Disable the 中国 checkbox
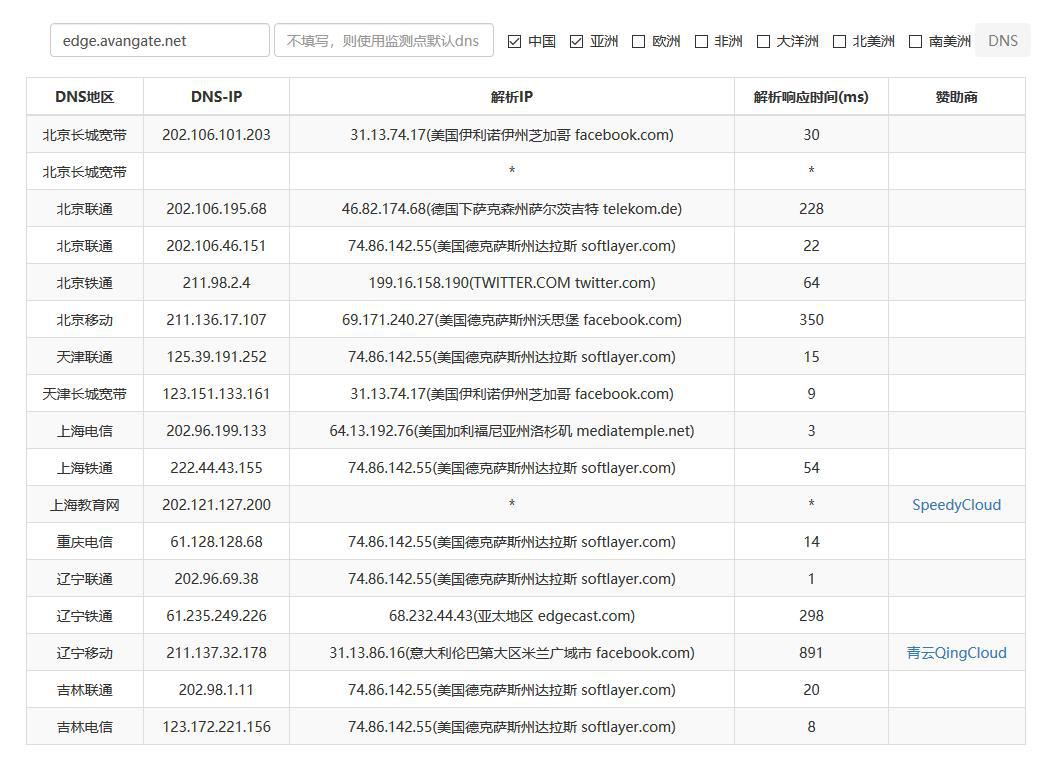The height and width of the screenshot is (763, 1041). pos(514,41)
